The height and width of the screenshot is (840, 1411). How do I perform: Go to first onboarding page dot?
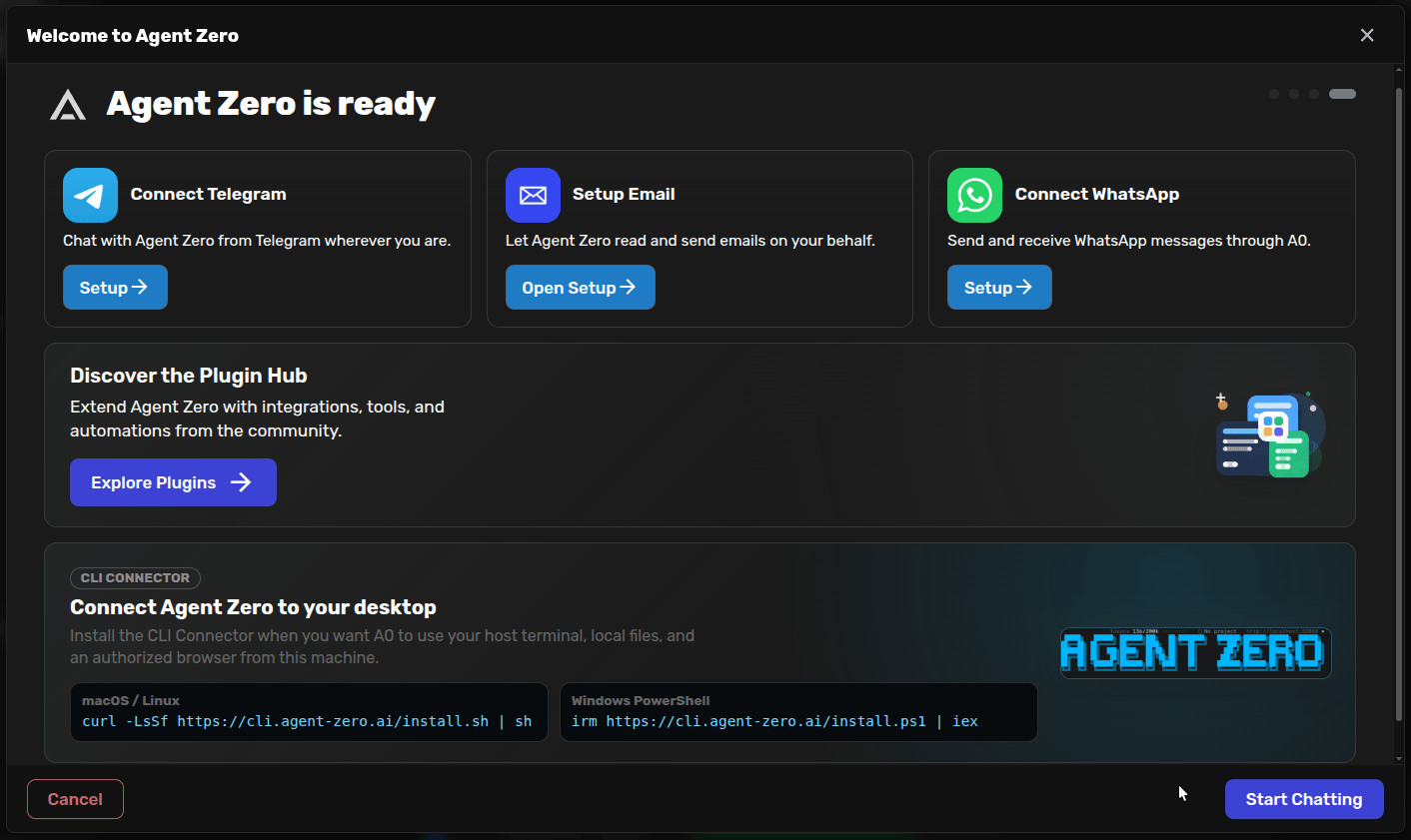1274,94
